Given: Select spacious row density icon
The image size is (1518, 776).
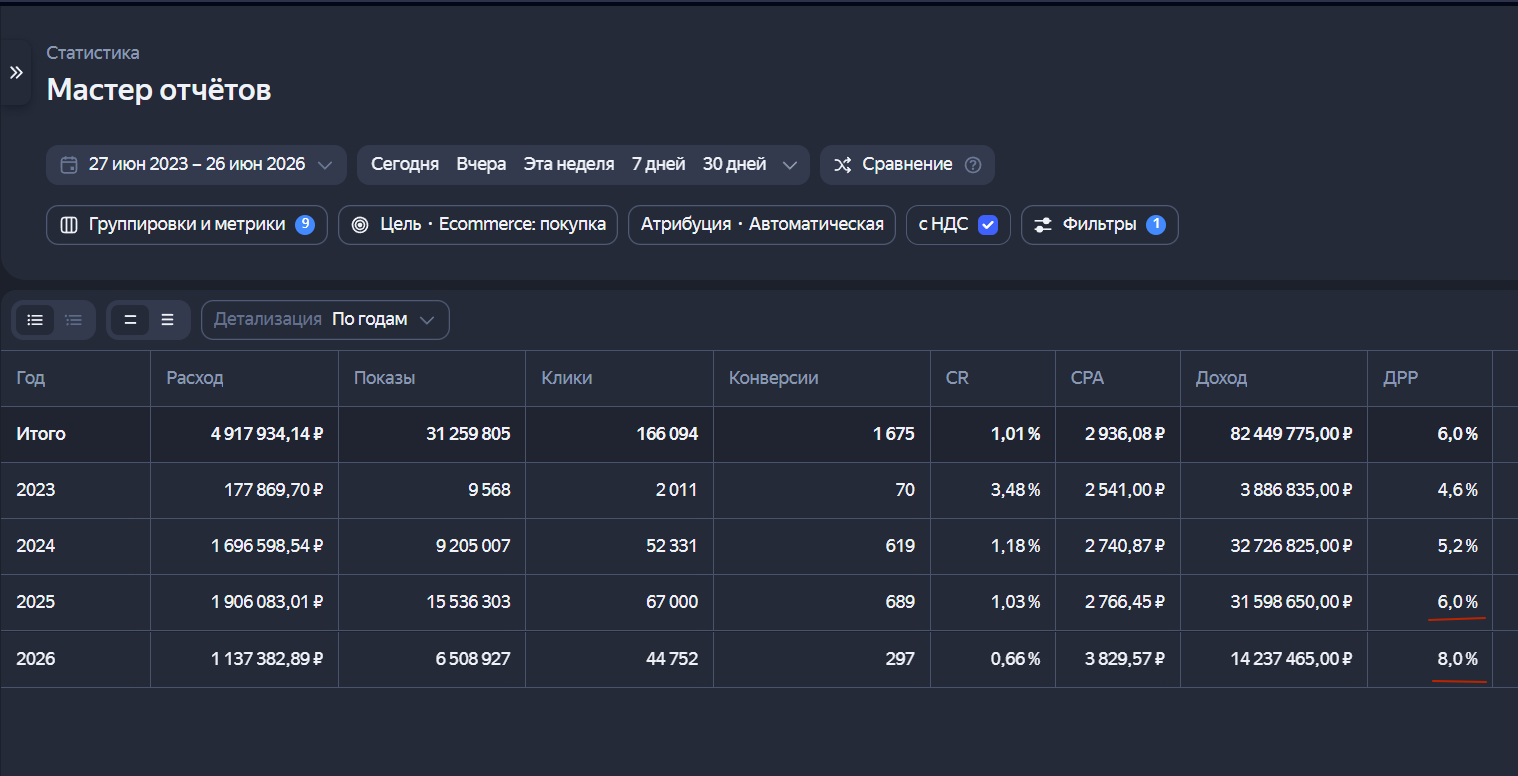Looking at the screenshot, I should [x=167, y=320].
